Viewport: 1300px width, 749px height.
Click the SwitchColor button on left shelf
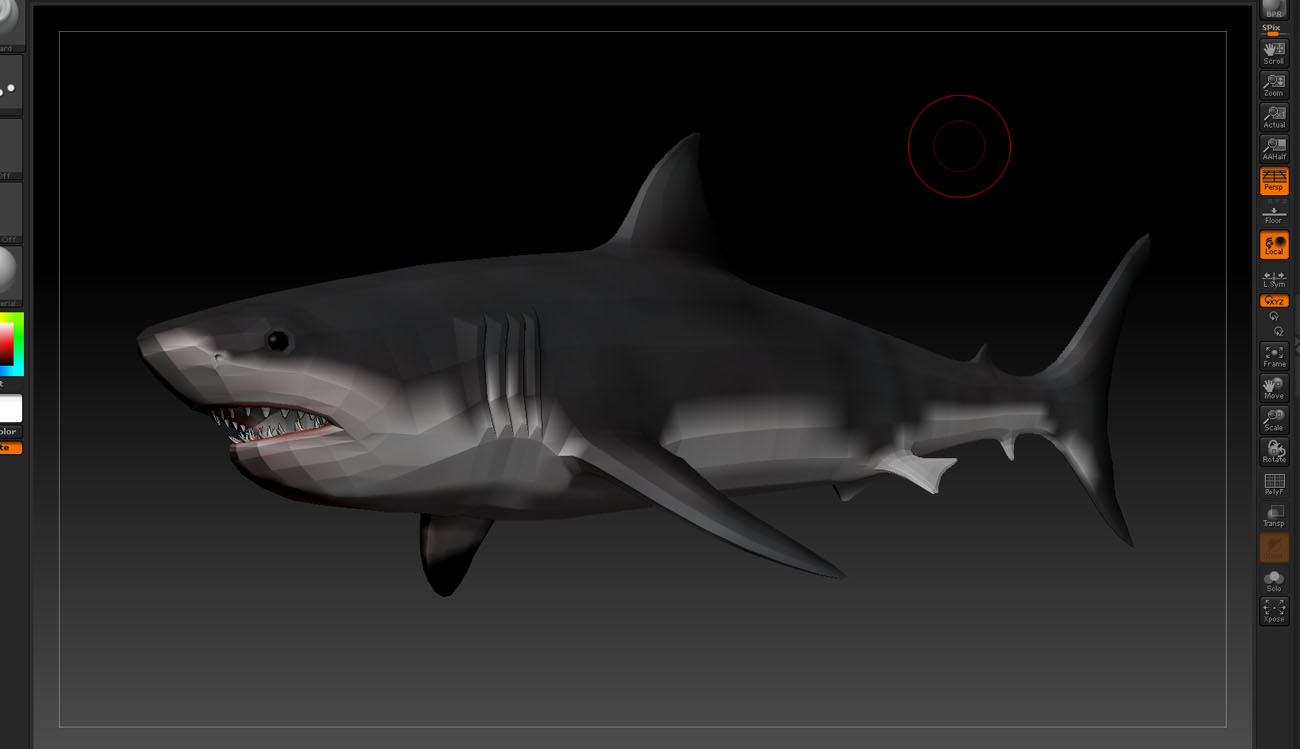(x=10, y=432)
